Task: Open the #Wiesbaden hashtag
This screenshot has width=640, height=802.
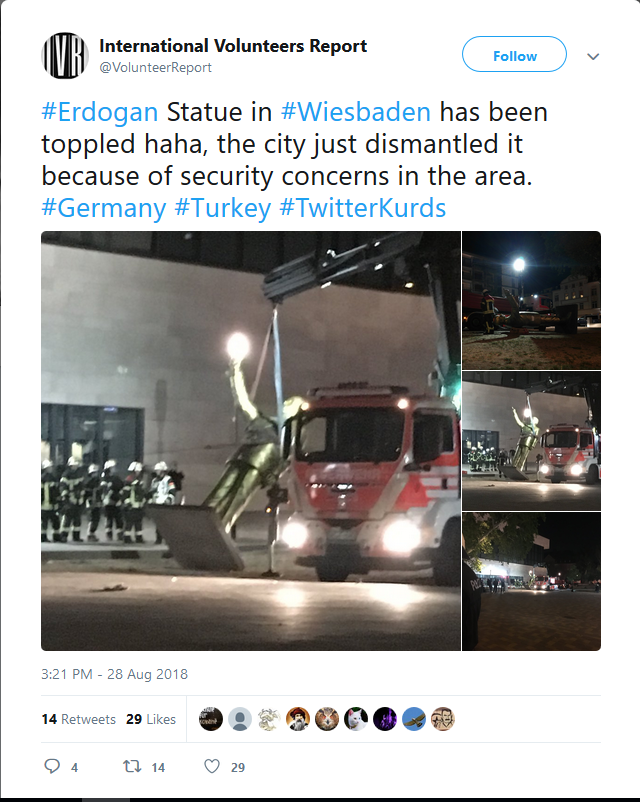Action: click(x=356, y=112)
